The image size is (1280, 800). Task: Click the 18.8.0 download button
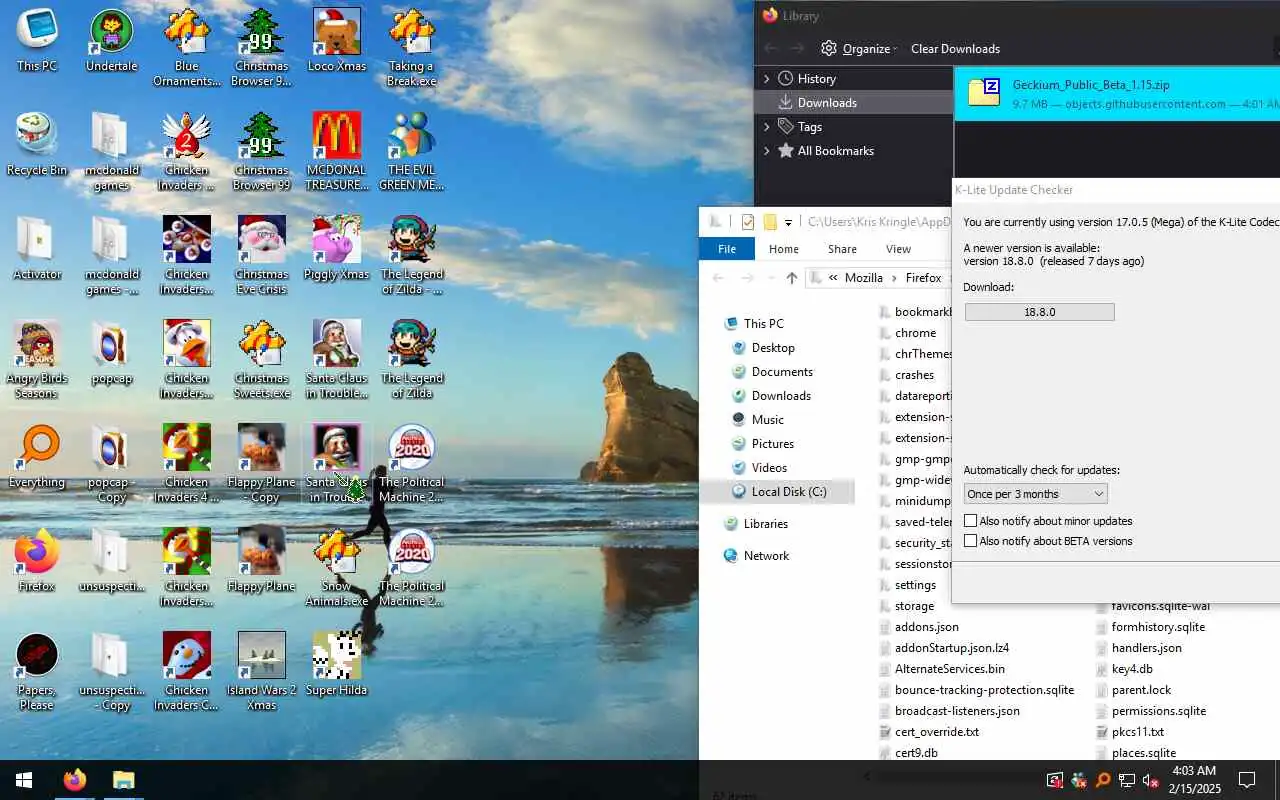click(x=1039, y=312)
